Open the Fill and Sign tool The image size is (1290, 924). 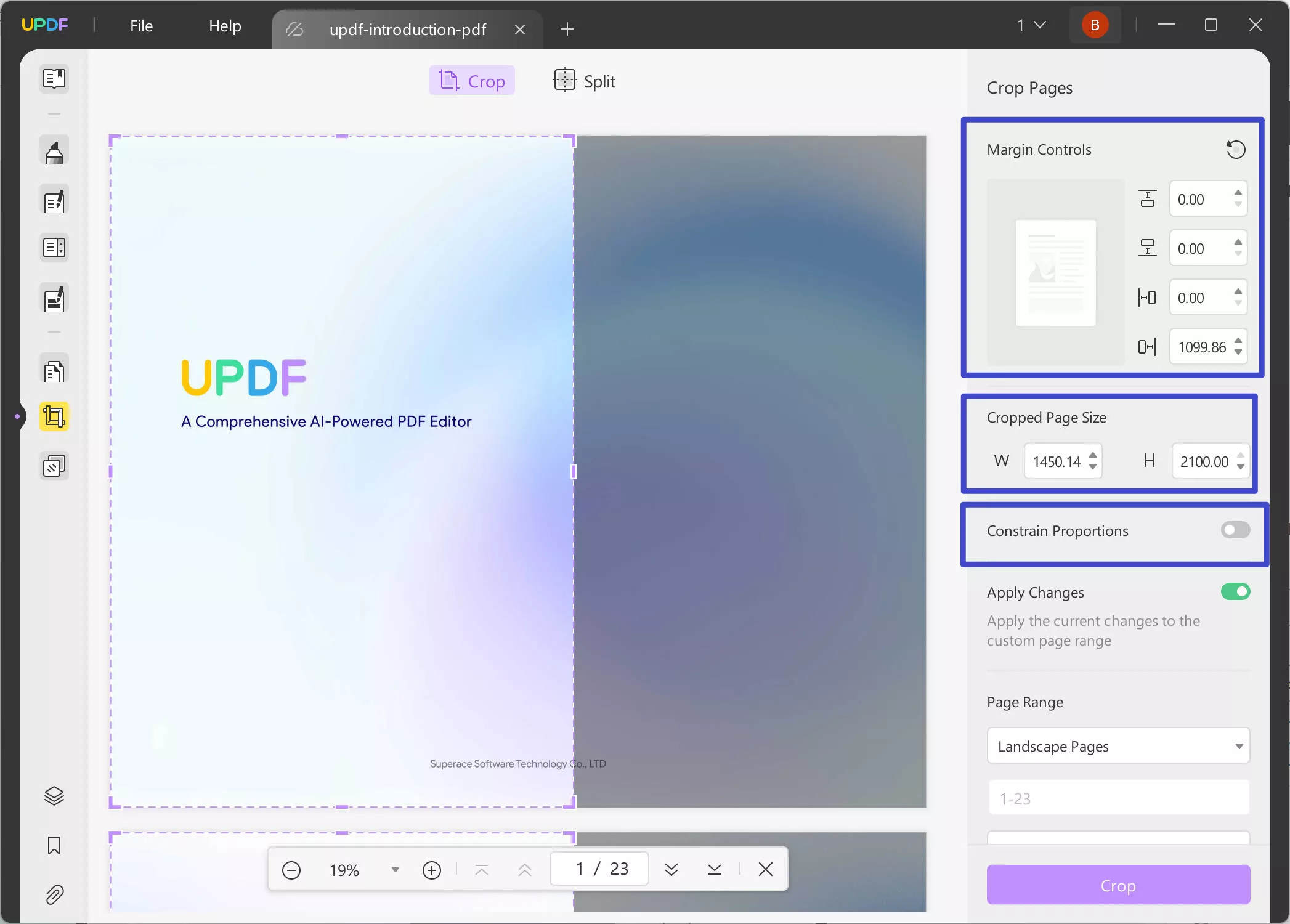click(x=54, y=299)
